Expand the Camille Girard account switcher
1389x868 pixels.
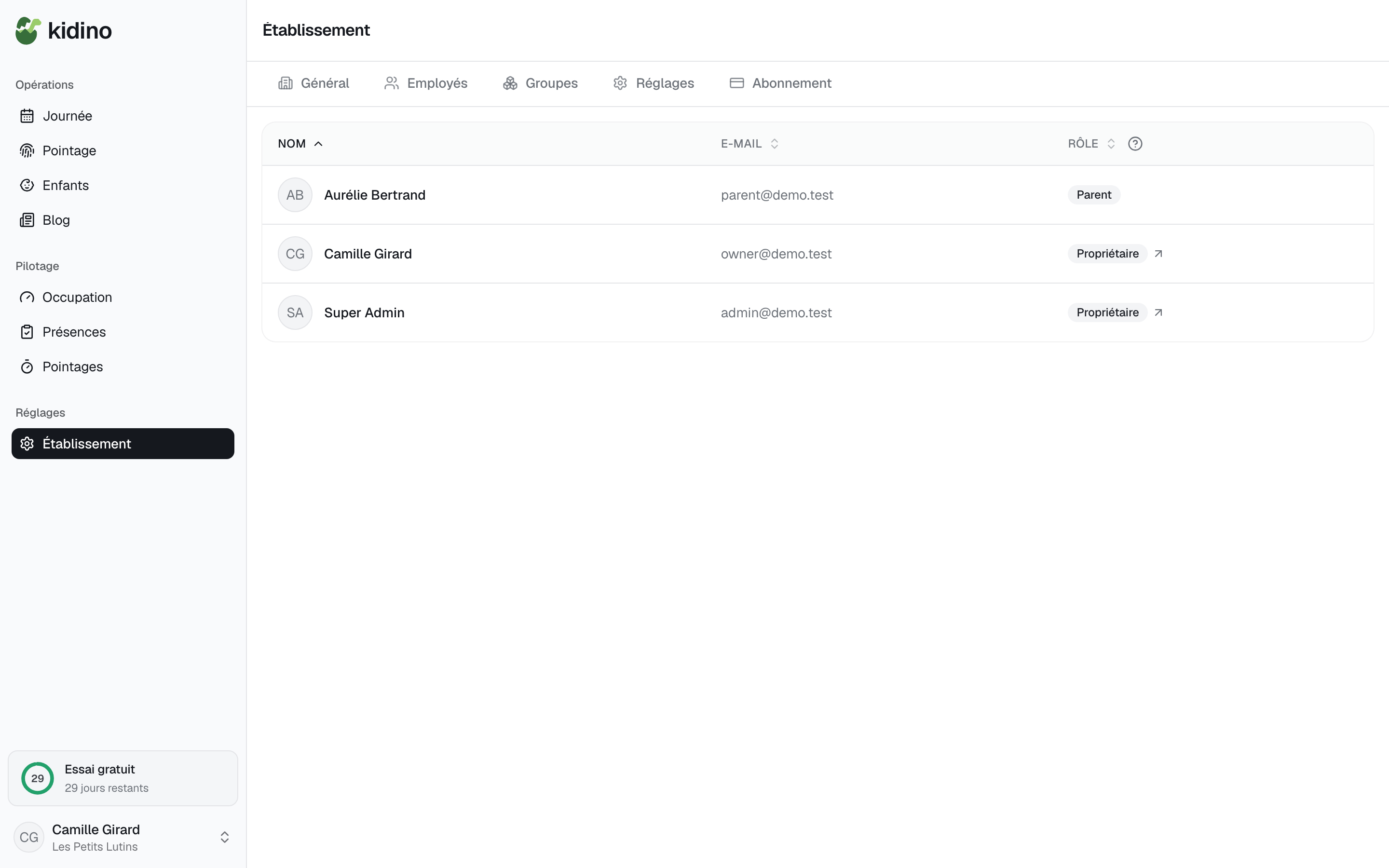tap(224, 837)
